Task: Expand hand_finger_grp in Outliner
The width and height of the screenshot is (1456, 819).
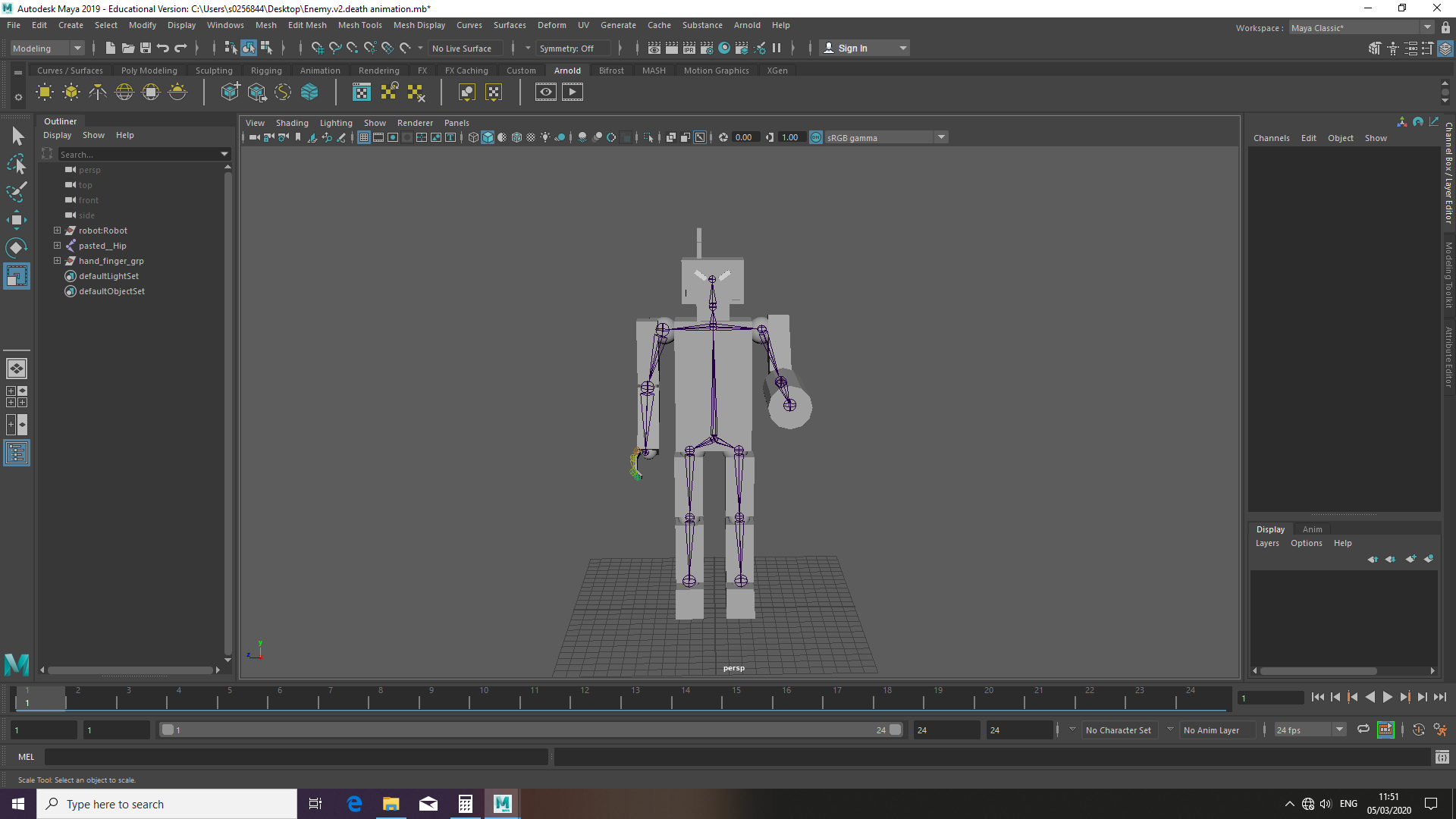Action: 57,261
